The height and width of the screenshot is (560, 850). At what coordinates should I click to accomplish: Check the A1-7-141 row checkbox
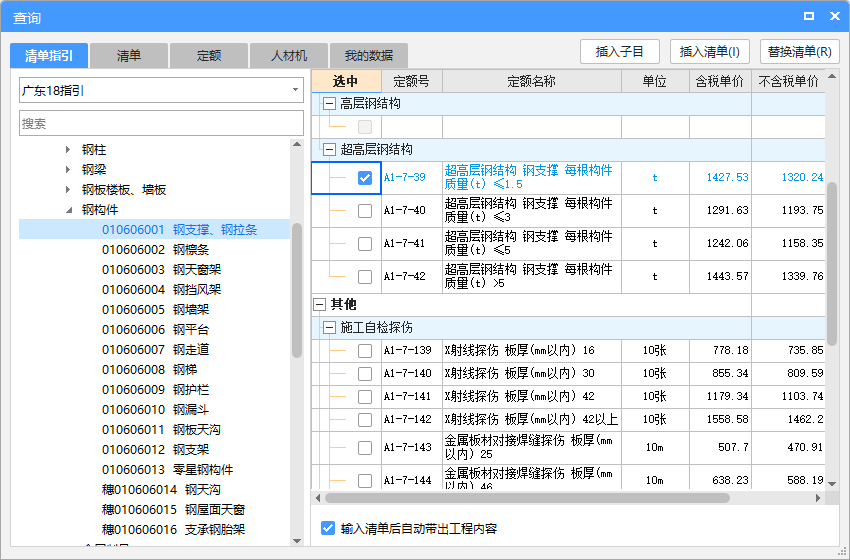(x=365, y=397)
